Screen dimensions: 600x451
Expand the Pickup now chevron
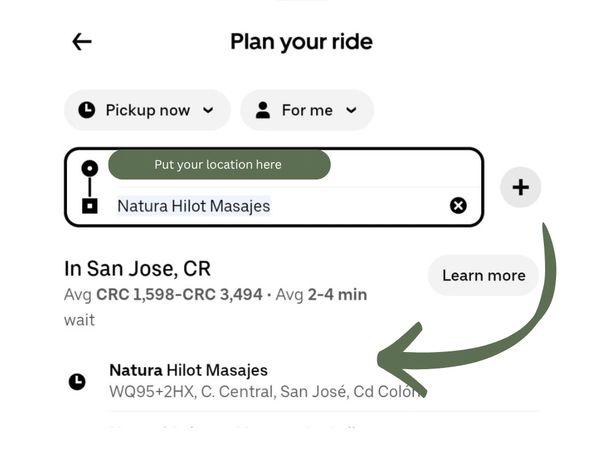208,110
